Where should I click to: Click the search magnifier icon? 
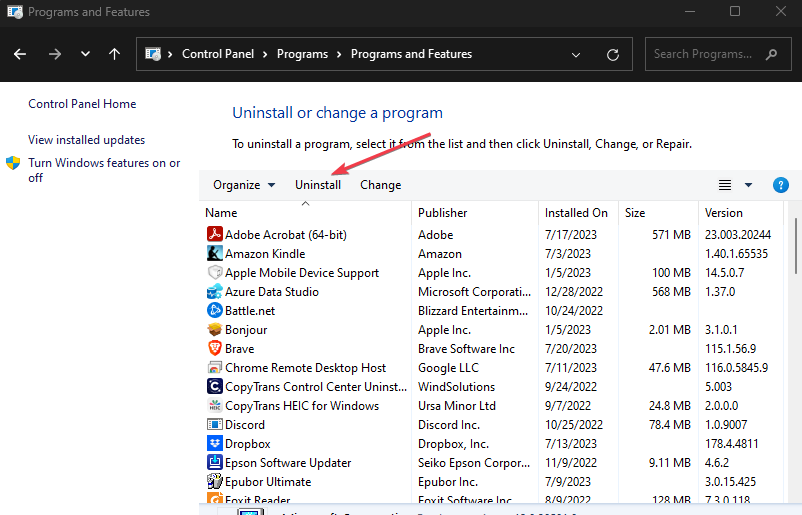click(771, 54)
